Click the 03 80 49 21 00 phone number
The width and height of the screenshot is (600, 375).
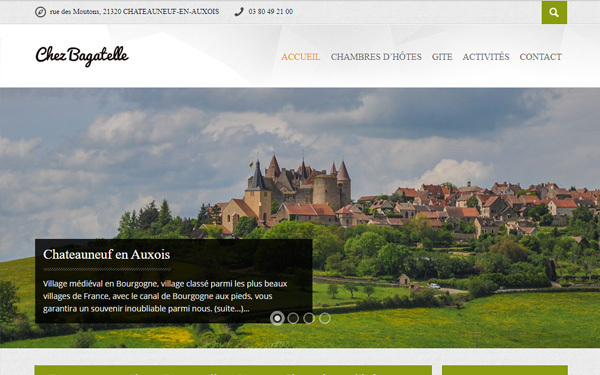coord(271,12)
